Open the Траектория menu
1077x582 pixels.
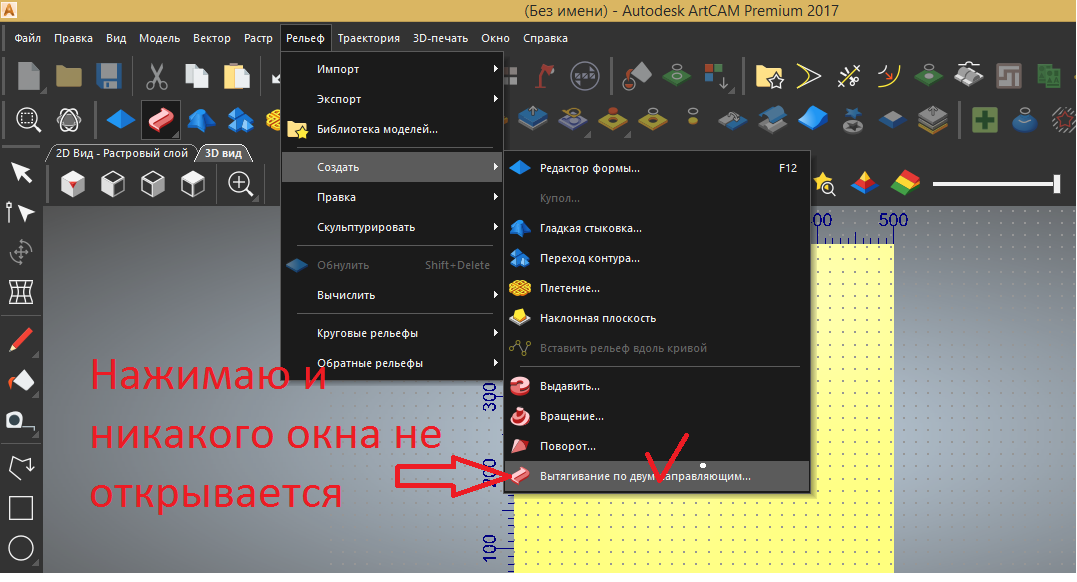pyautogui.click(x=368, y=38)
